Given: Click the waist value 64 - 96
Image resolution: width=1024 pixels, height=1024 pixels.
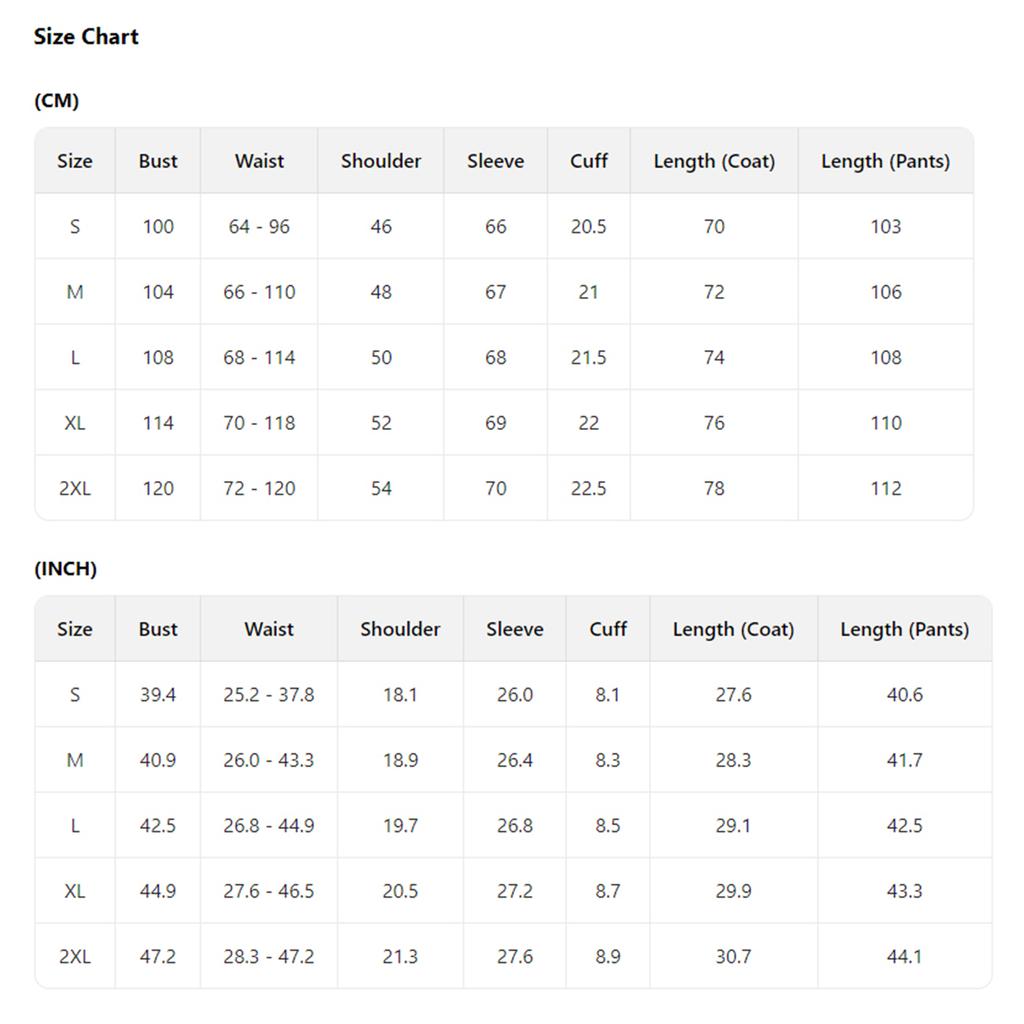Looking at the screenshot, I should point(259,226).
